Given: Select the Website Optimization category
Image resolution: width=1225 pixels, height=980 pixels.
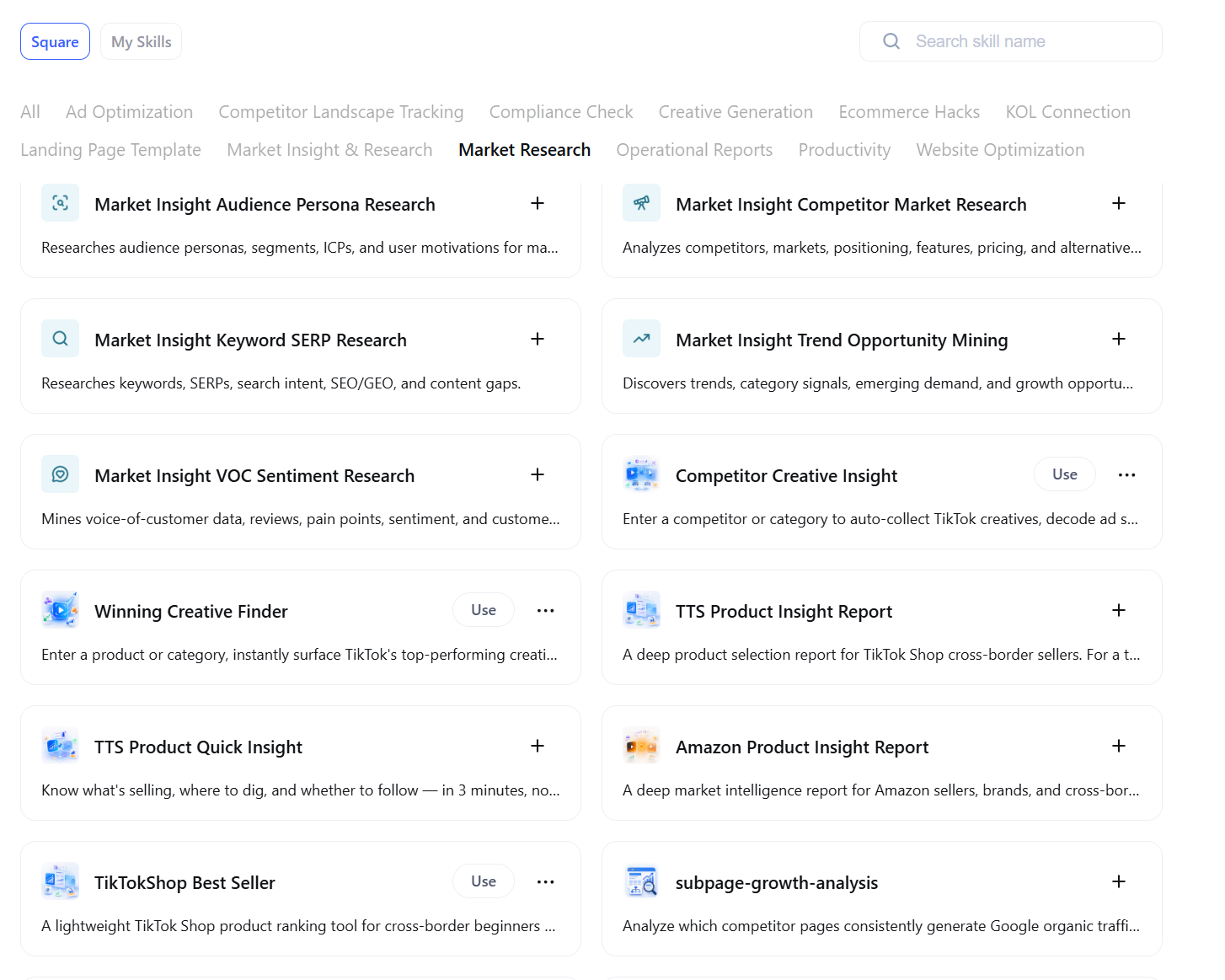Looking at the screenshot, I should point(1000,150).
